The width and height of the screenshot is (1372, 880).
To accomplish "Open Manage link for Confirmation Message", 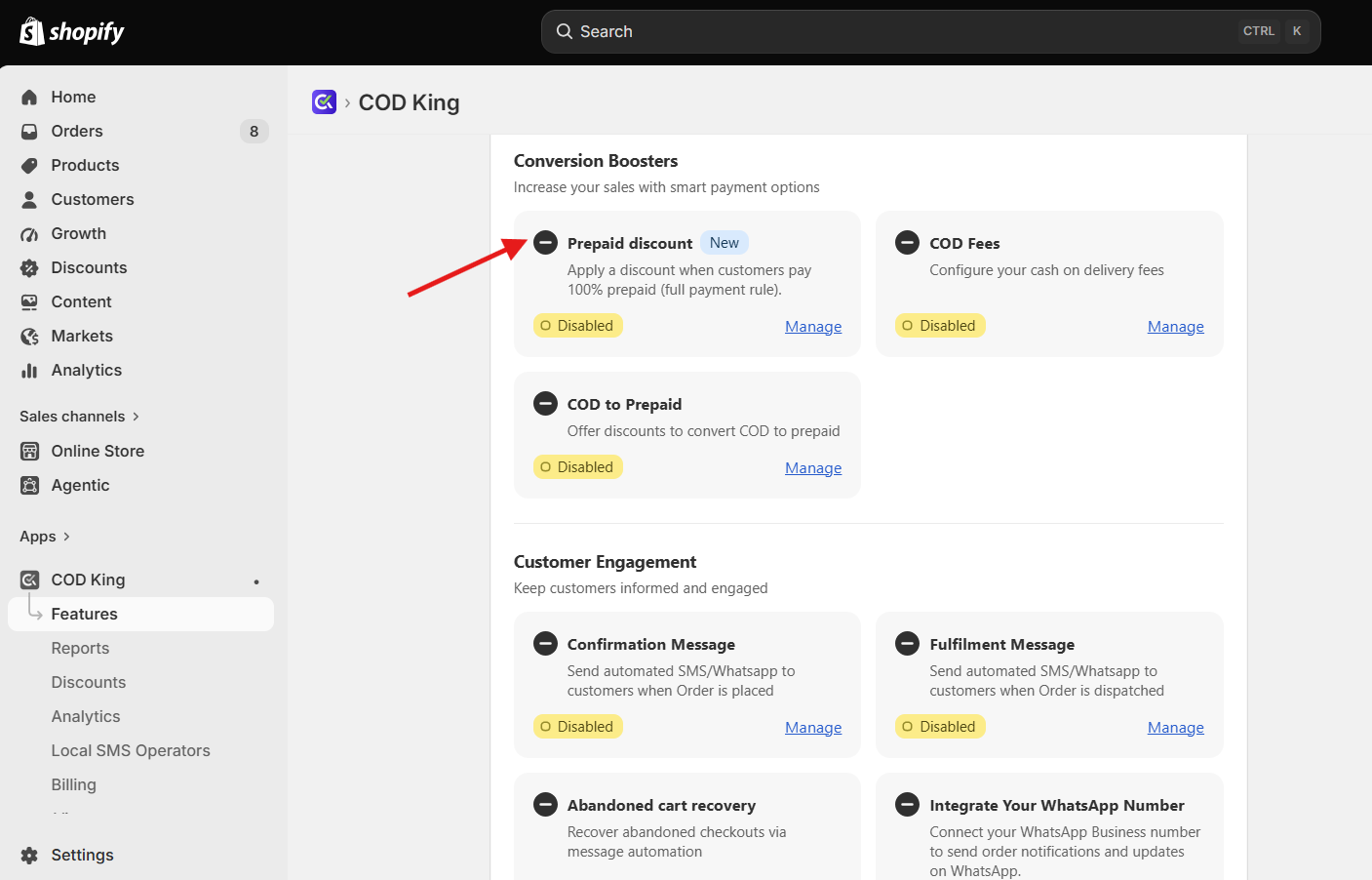I will [x=813, y=728].
